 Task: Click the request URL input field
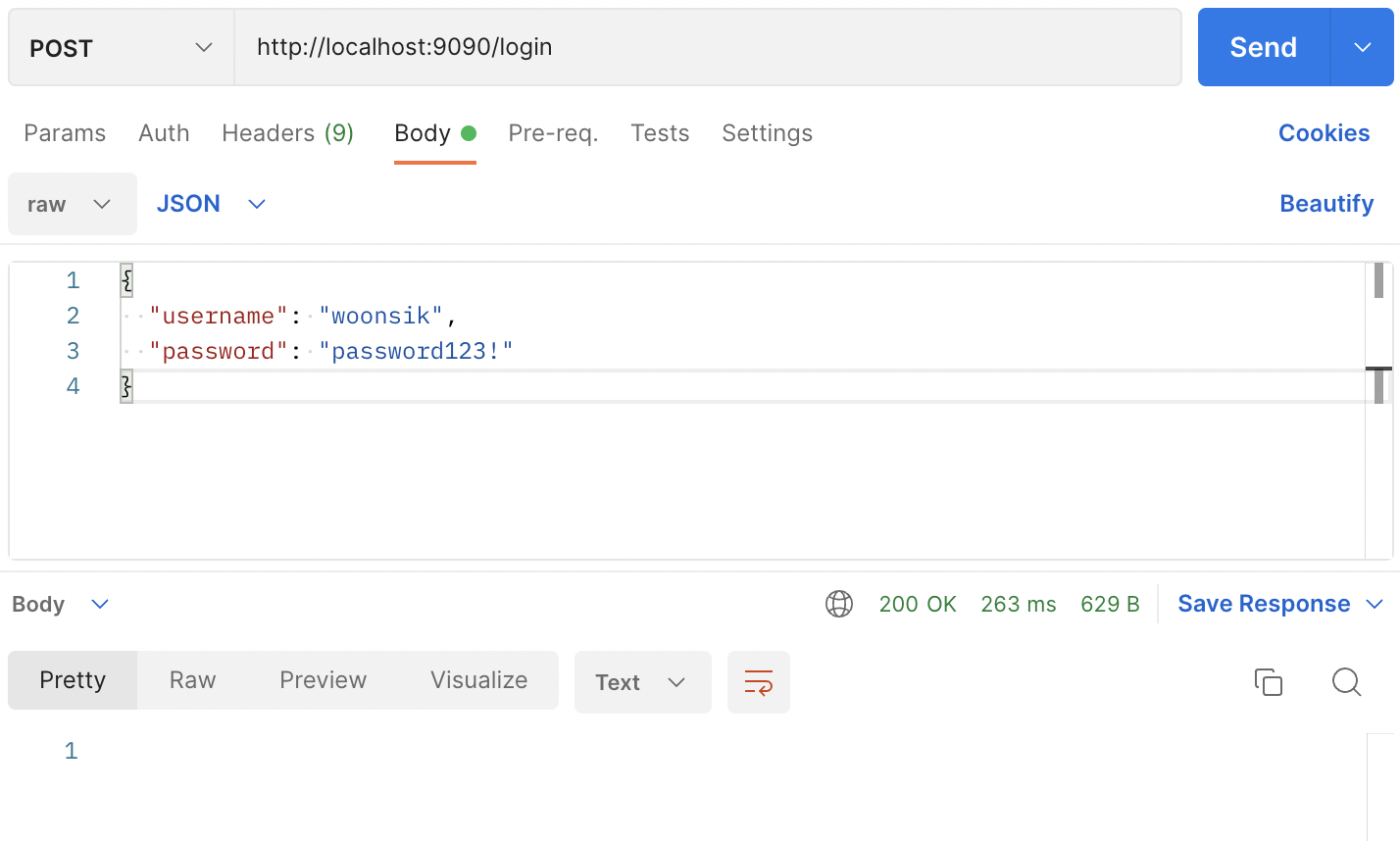pos(708,47)
